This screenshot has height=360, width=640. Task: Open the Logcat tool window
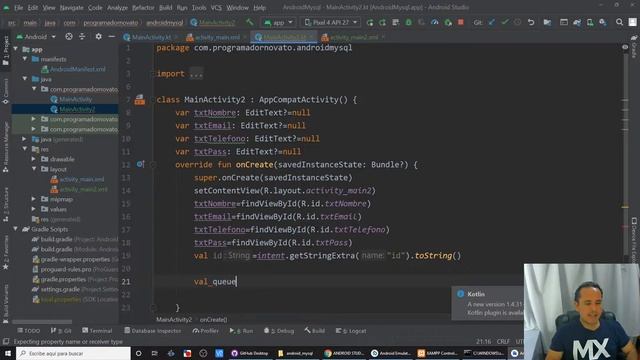tap(351, 331)
